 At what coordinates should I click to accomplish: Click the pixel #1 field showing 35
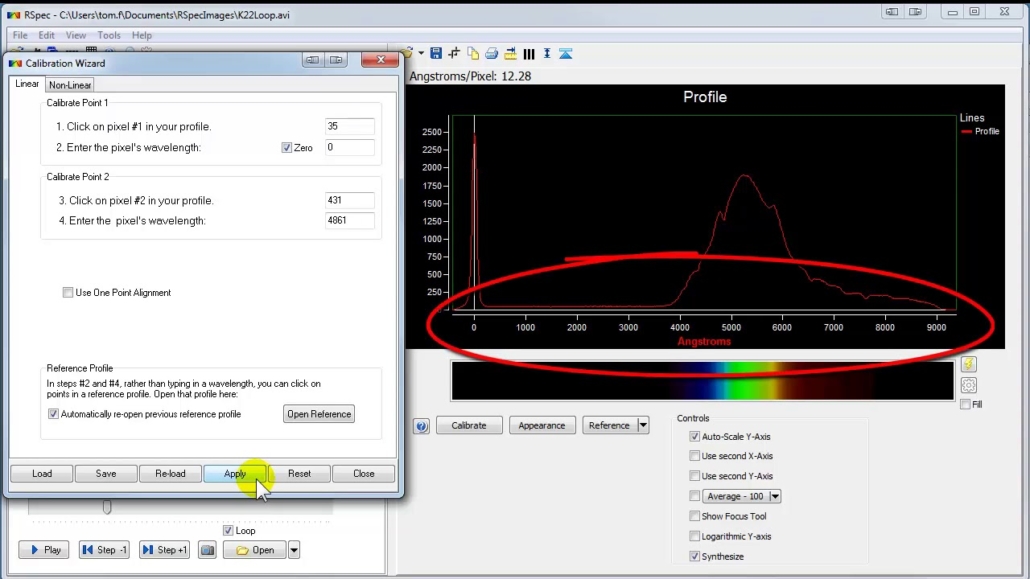point(349,126)
